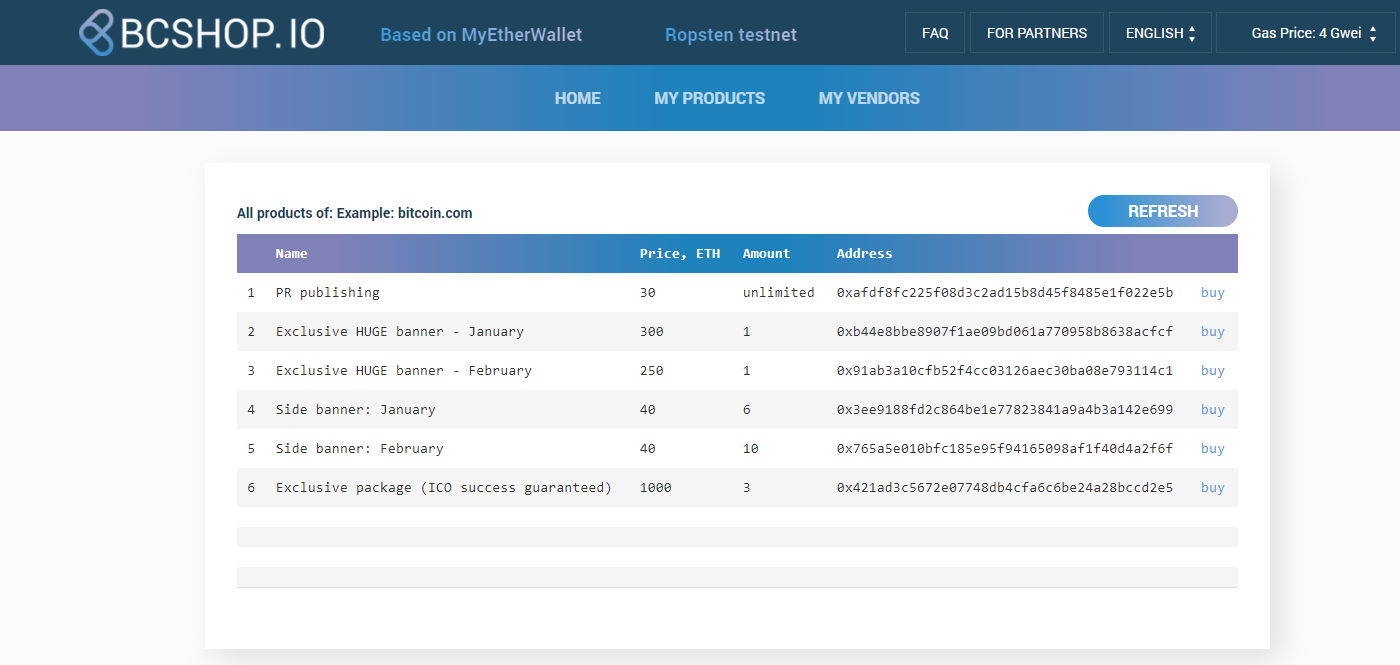Click the Ropsten testnet label
The width and height of the screenshot is (1400, 665).
[x=731, y=35]
